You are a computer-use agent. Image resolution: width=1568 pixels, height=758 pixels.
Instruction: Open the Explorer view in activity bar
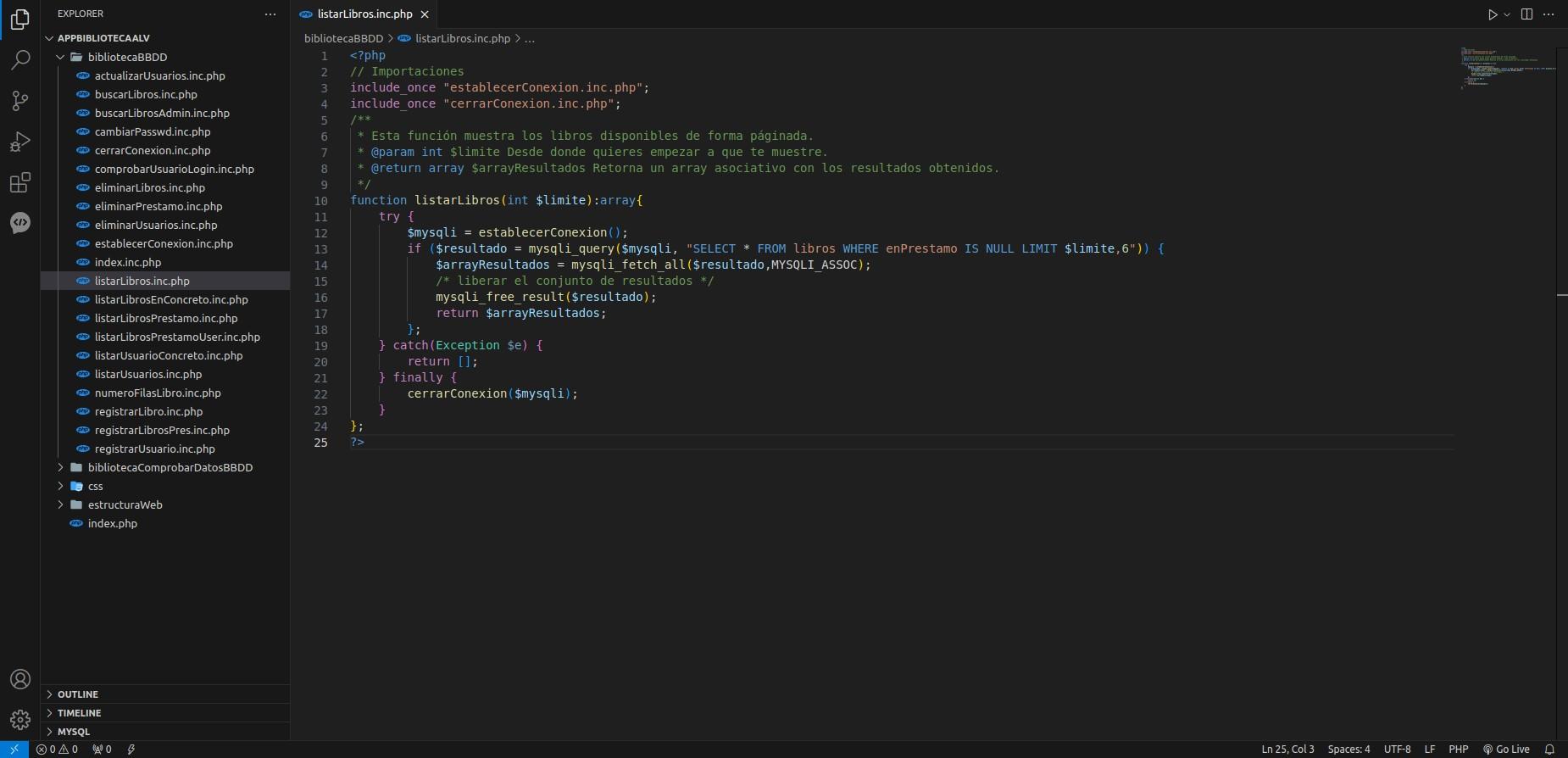pyautogui.click(x=19, y=19)
